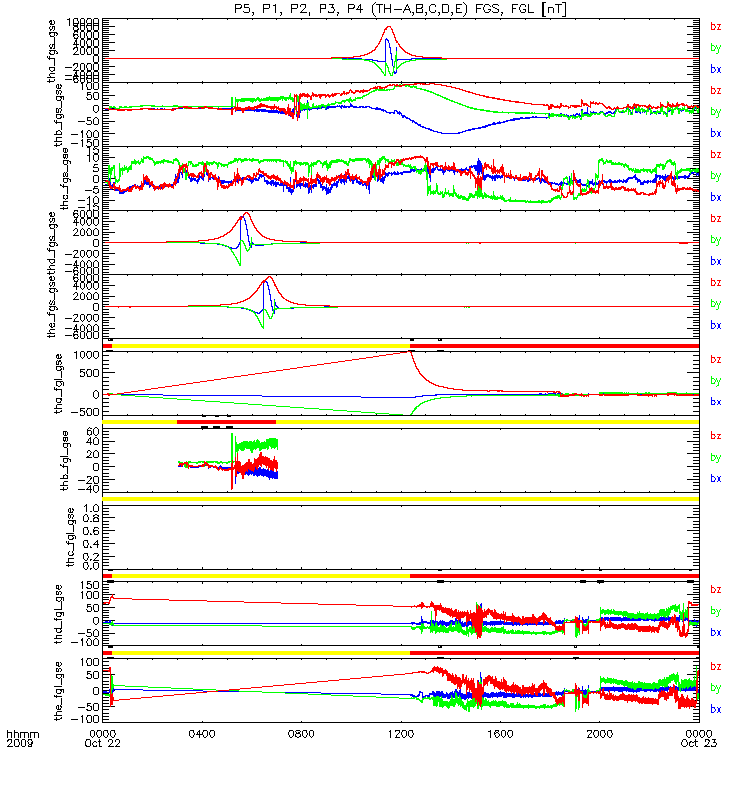Click the bz legend beside tha_fgl_gse panel
Screen dimensions: 750x800
coord(716,359)
